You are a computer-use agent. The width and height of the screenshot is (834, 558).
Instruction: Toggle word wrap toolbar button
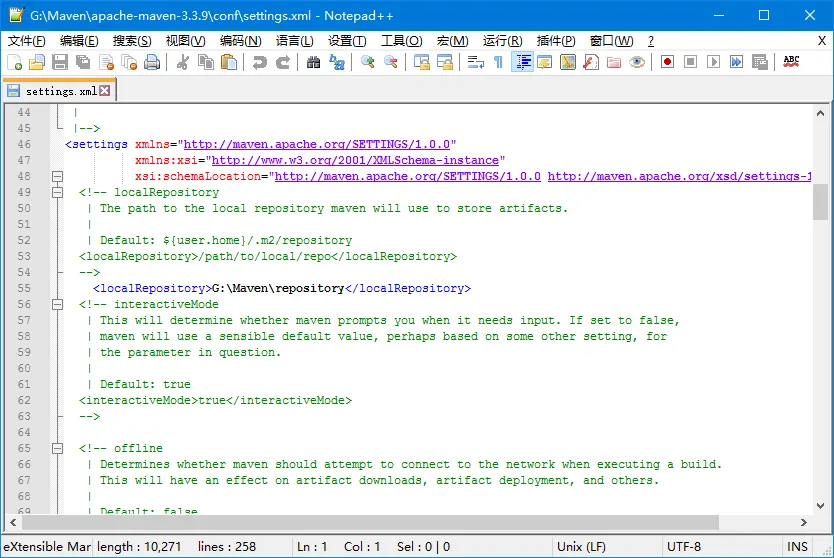coord(475,62)
